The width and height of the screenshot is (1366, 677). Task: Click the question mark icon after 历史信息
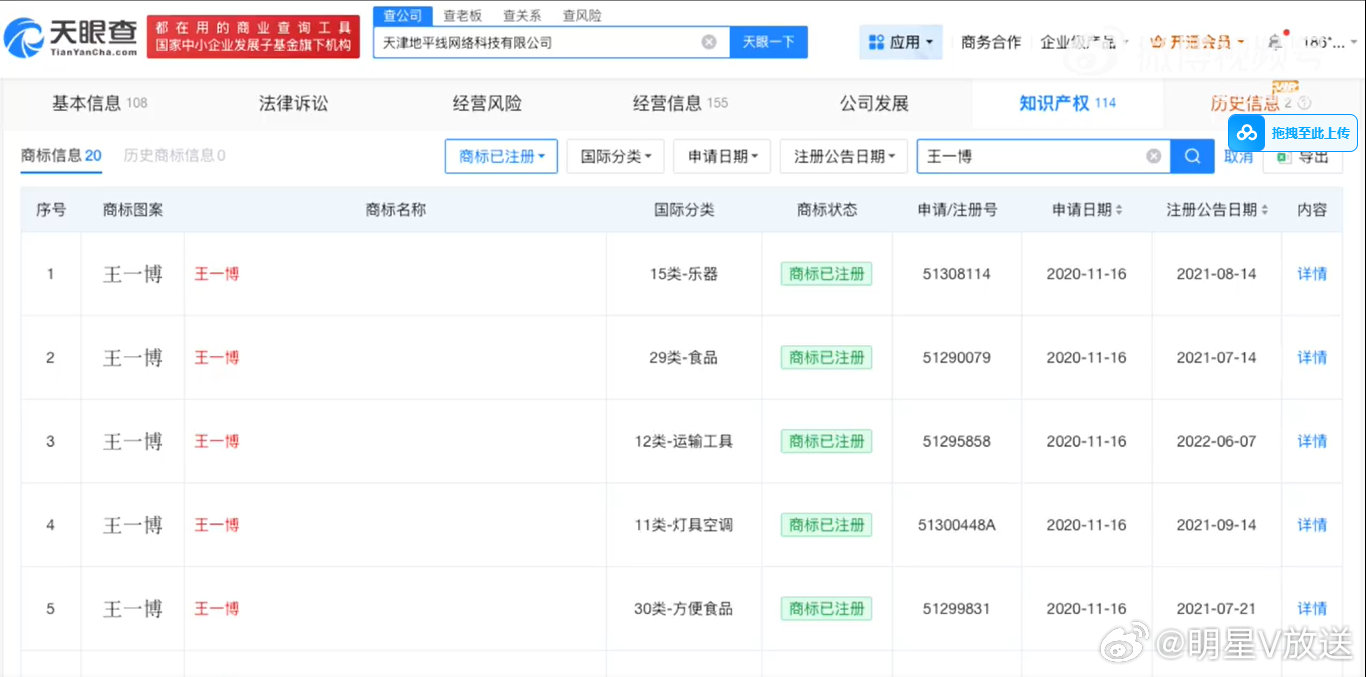coord(1302,102)
